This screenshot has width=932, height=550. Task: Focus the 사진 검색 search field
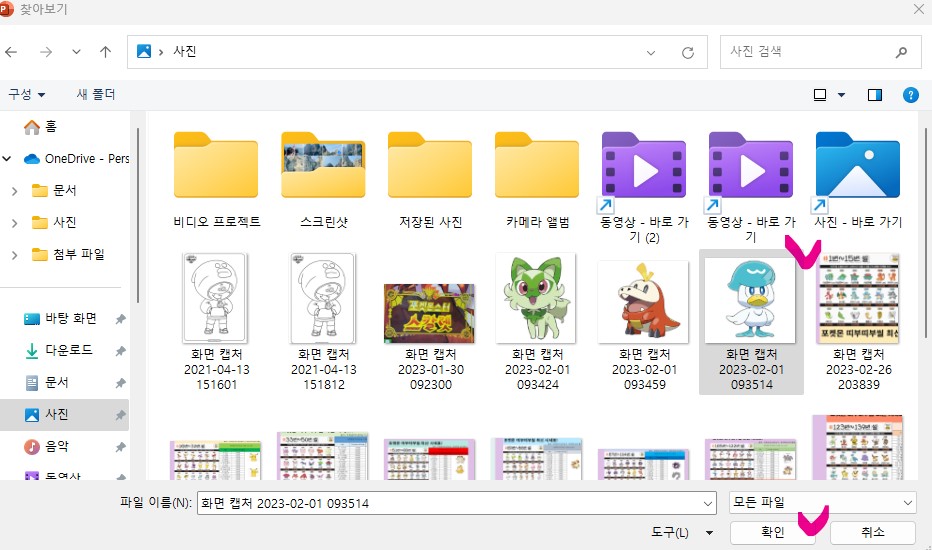pos(820,52)
